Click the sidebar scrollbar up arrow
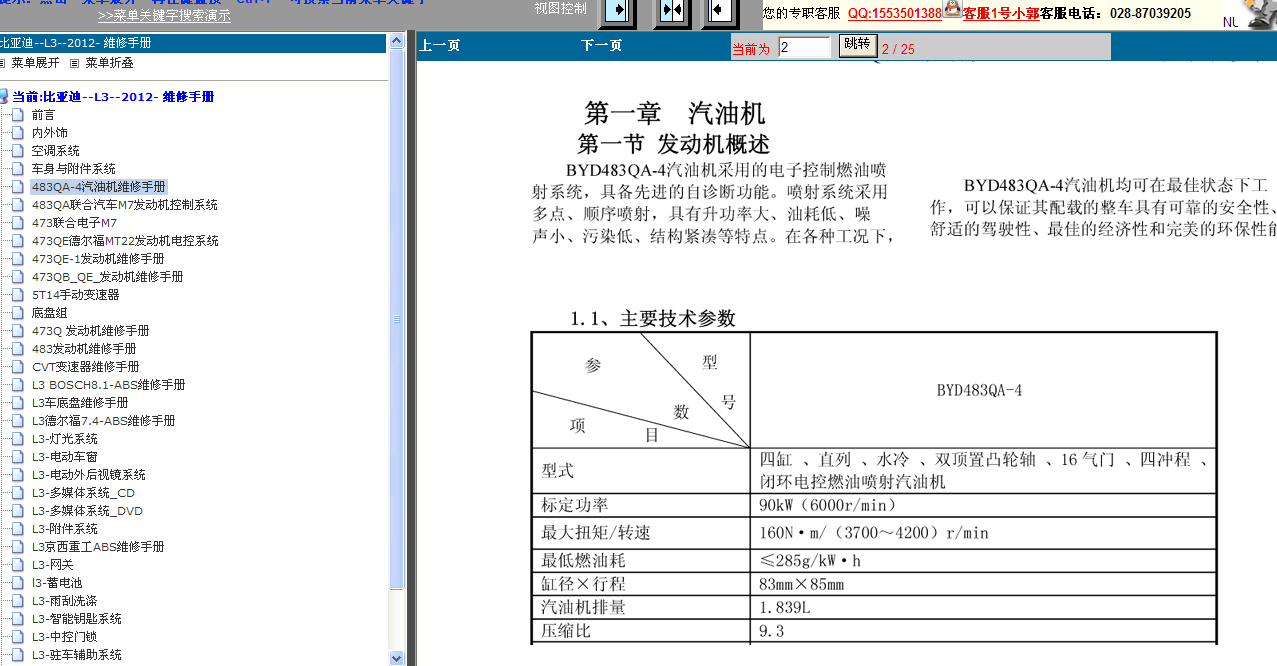The image size is (1277, 666). point(396,40)
